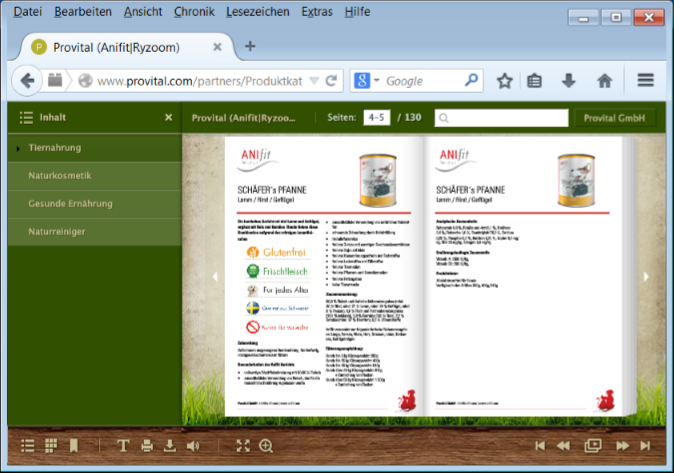
Task: Go to the last page
Action: (x=647, y=446)
